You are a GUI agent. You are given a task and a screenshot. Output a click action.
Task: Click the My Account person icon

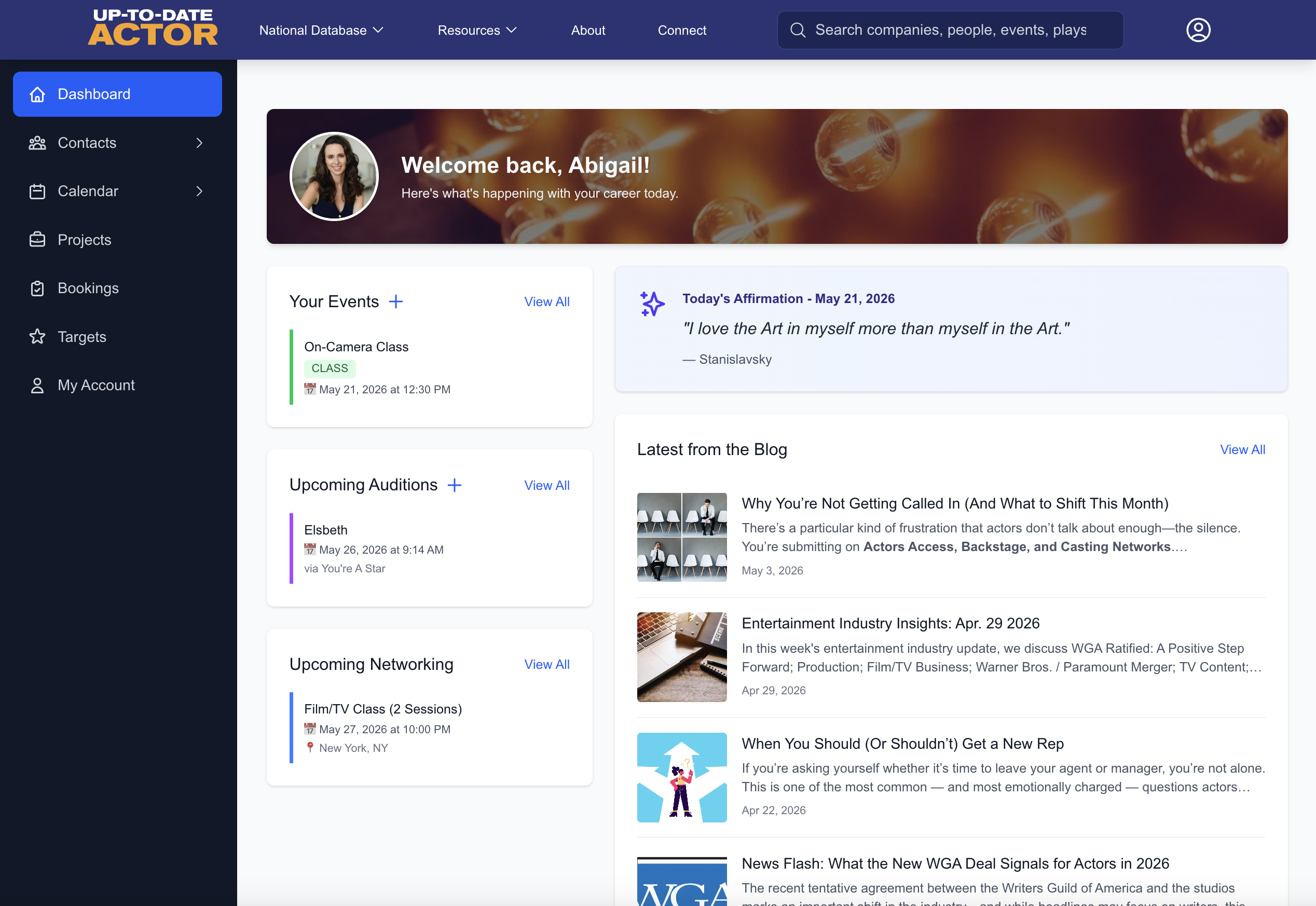pos(37,386)
